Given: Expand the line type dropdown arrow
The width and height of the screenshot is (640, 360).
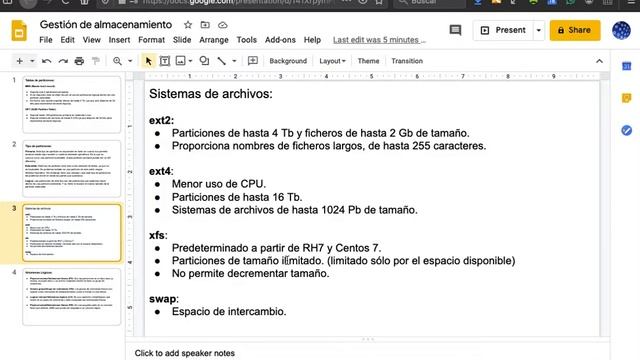Looking at the screenshot, I should click(x=234, y=61).
